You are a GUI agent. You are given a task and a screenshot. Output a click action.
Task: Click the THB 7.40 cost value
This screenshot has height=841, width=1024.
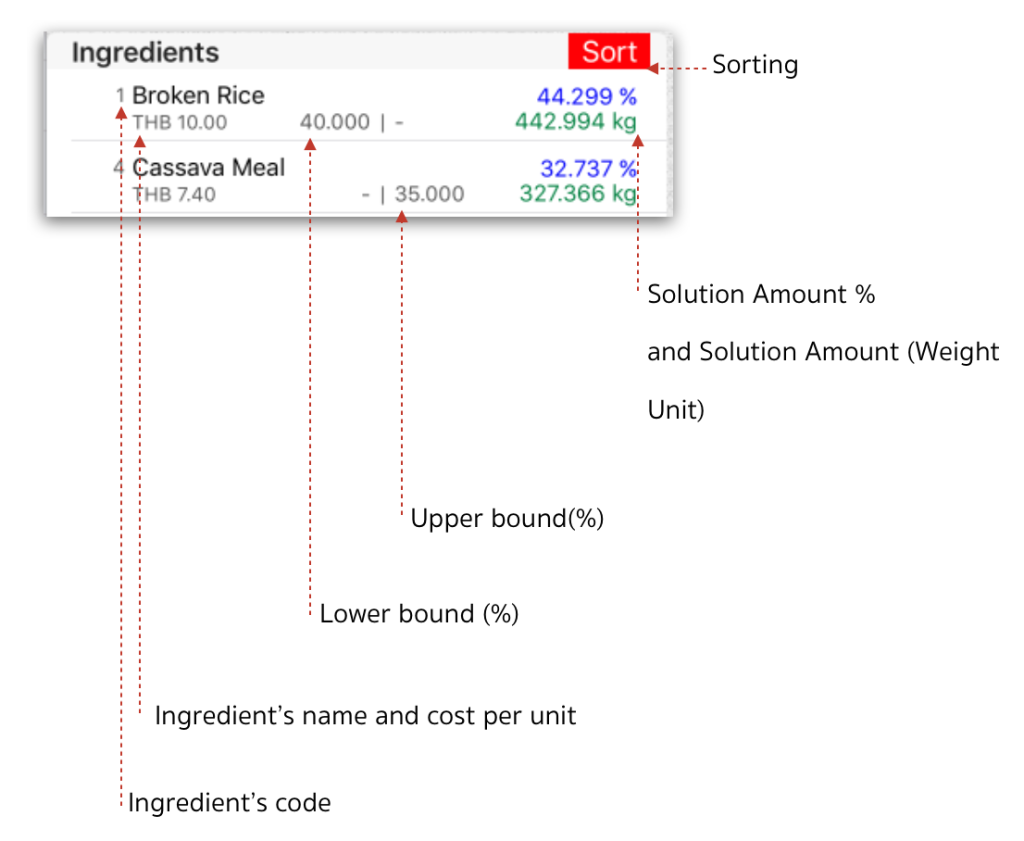tap(174, 195)
